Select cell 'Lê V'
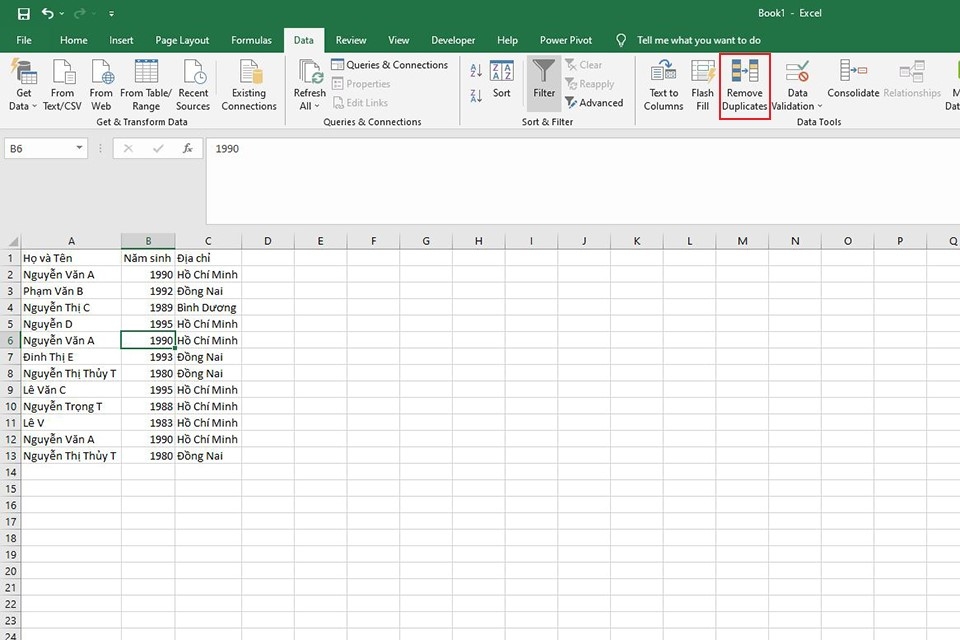The width and height of the screenshot is (960, 640). 71,423
